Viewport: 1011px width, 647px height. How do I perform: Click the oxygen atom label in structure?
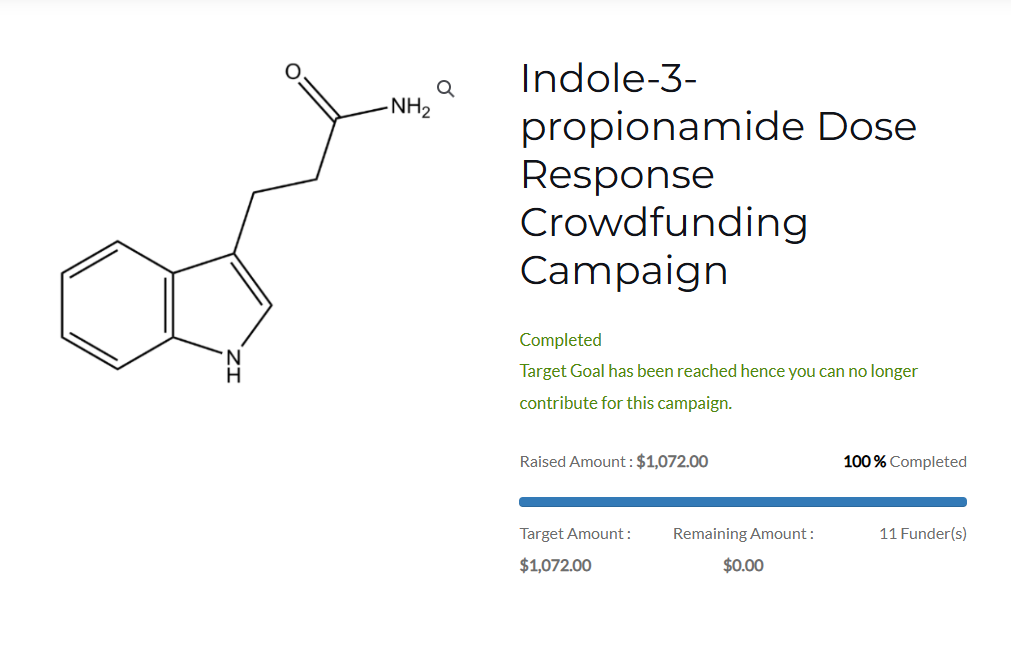293,72
